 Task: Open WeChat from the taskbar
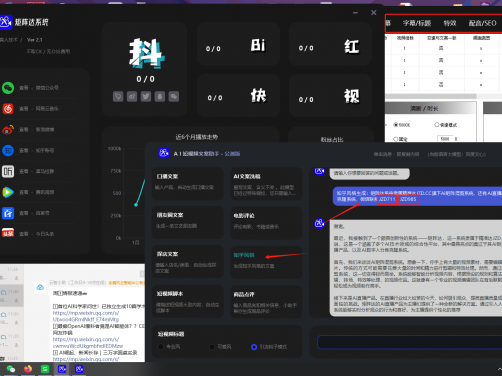(11, 369)
